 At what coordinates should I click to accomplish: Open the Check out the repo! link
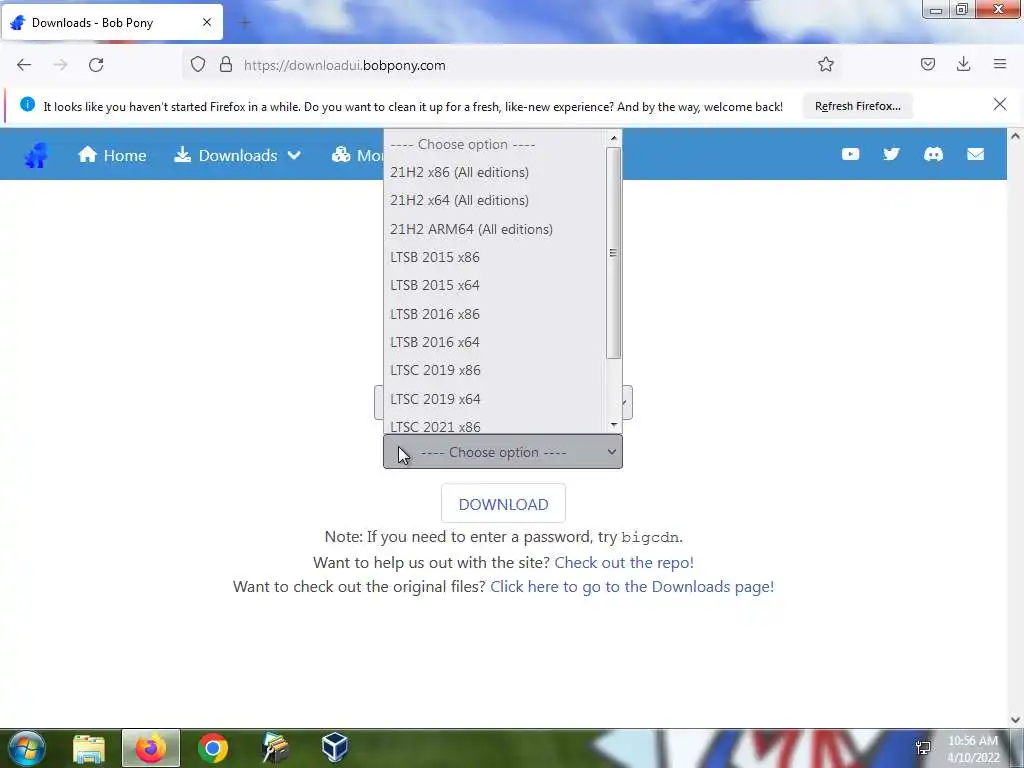click(x=624, y=562)
